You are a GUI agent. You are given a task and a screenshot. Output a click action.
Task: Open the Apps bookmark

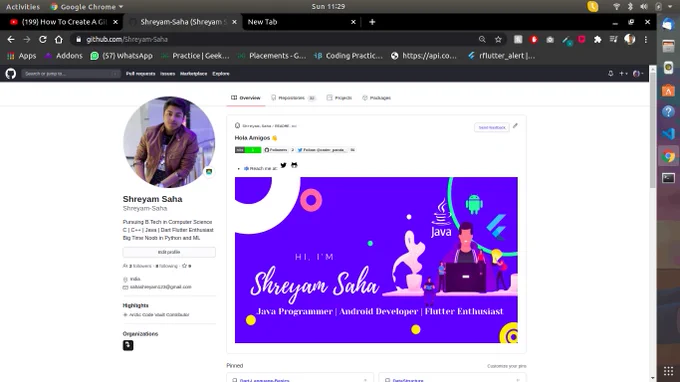22,56
